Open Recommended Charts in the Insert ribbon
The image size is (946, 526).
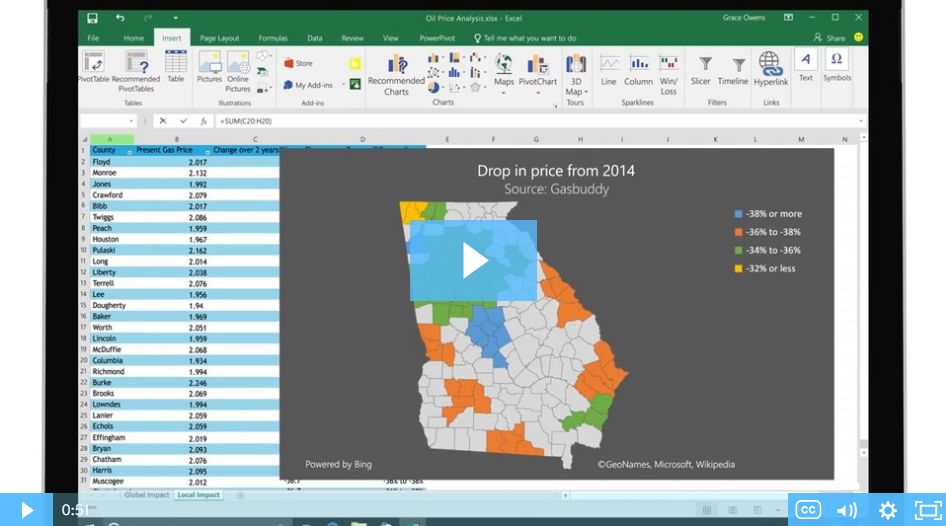pyautogui.click(x=396, y=74)
